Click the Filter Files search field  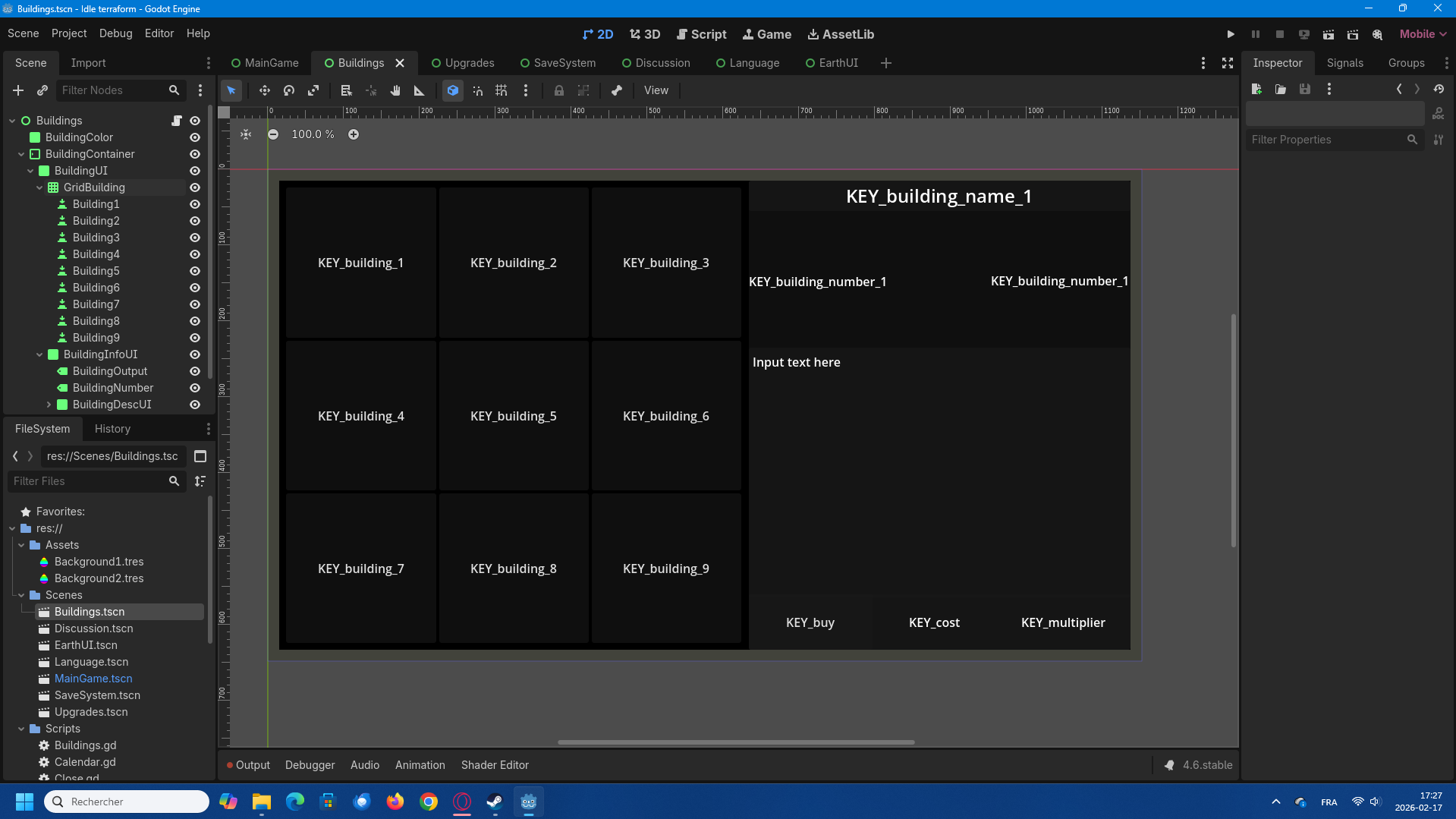[x=87, y=481]
